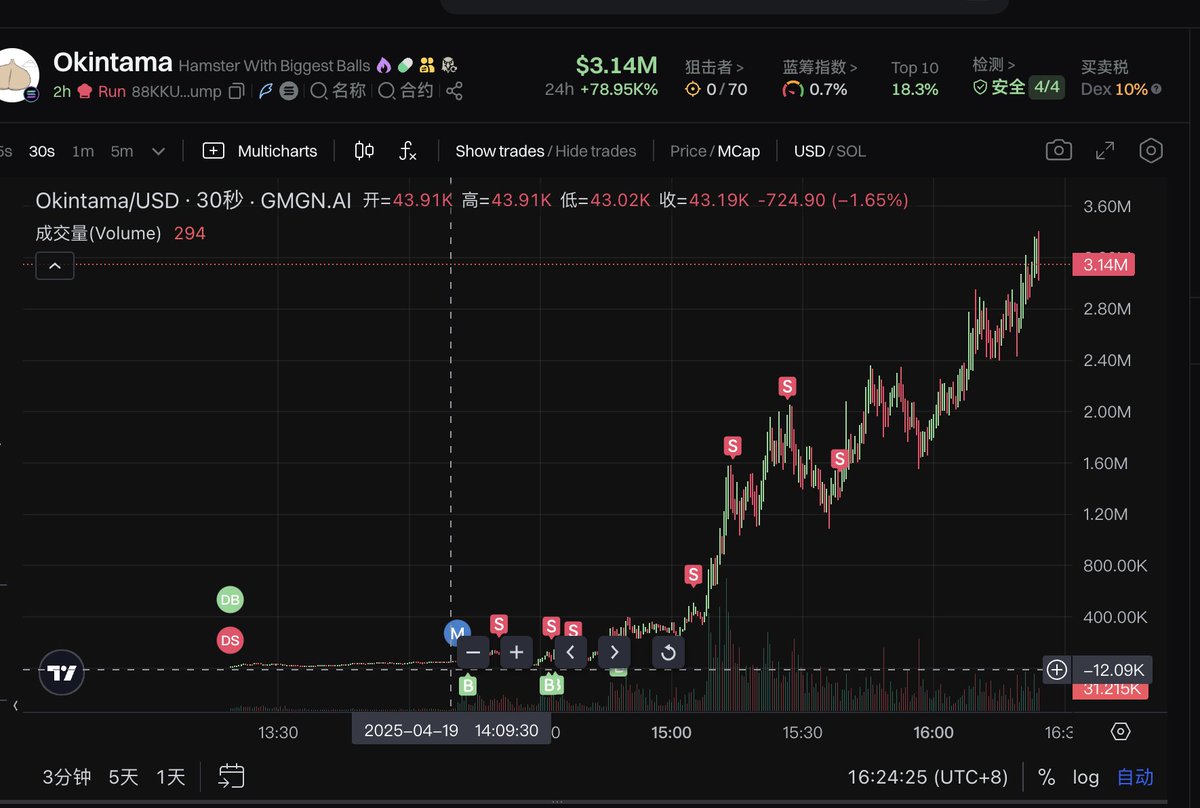Image resolution: width=1200 pixels, height=808 pixels.
Task: Select the 30s chart interval
Action: point(42,151)
